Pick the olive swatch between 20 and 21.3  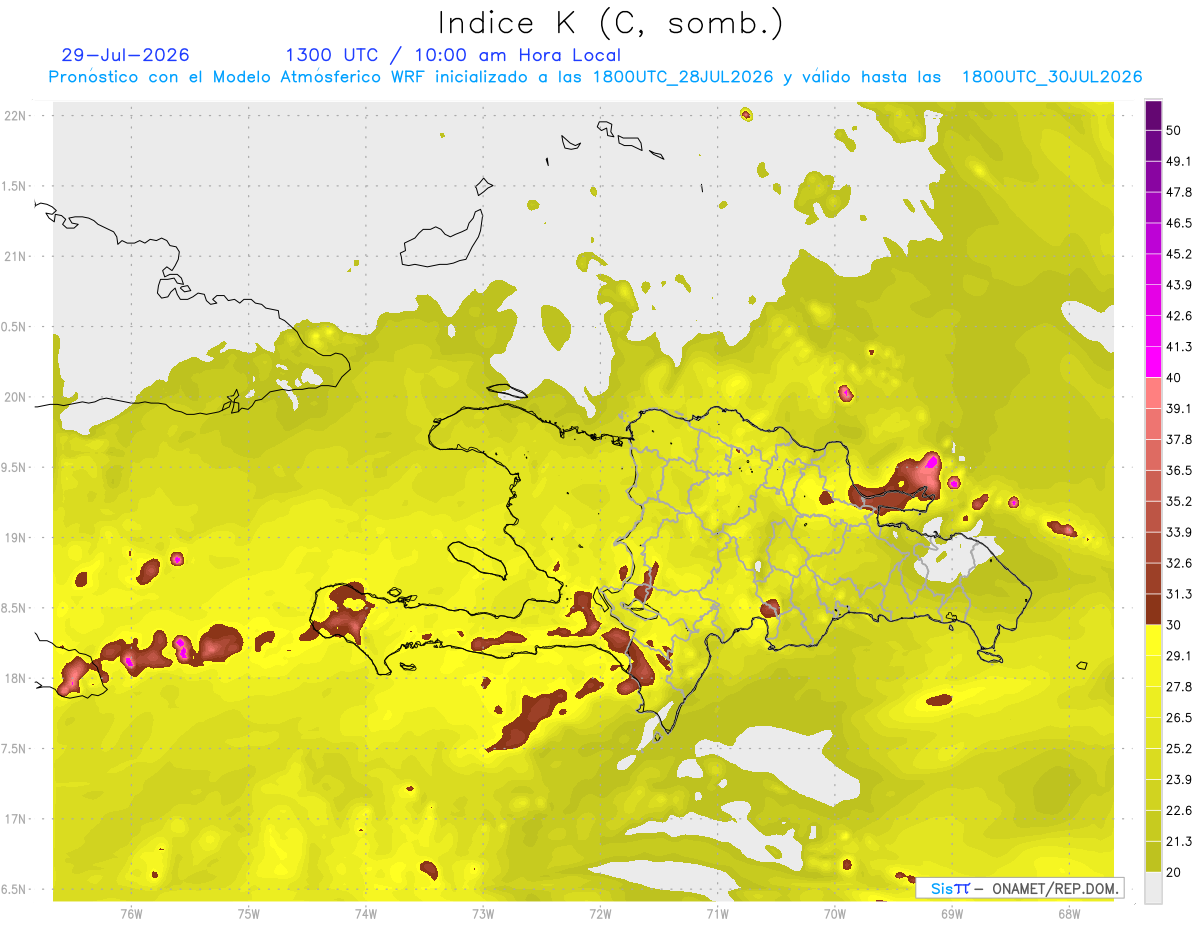(x=1153, y=857)
